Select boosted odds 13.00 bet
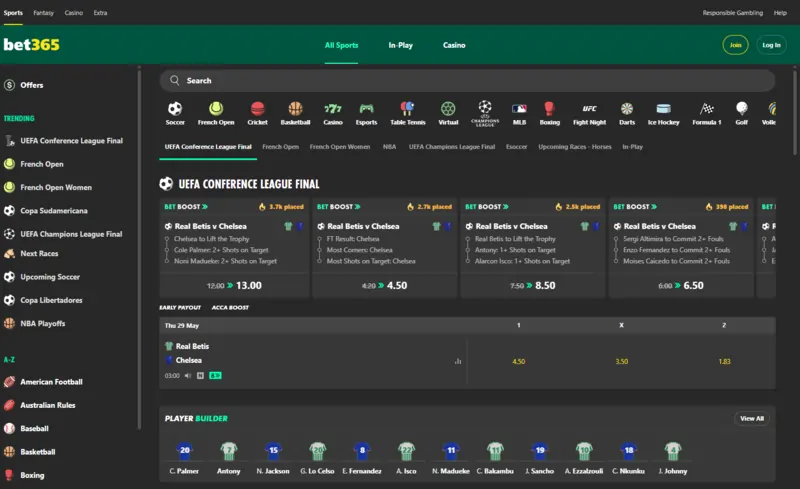This screenshot has height=489, width=800. 234,286
